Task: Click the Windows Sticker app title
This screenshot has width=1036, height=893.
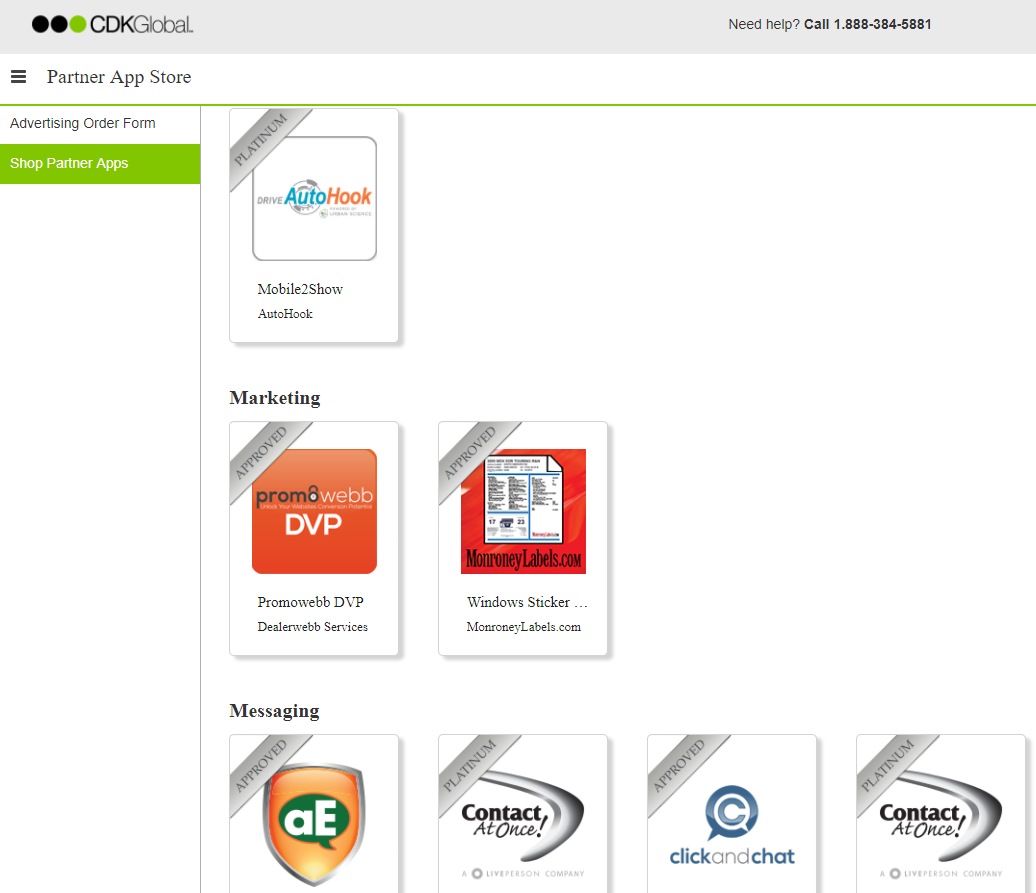Action: tap(527, 602)
